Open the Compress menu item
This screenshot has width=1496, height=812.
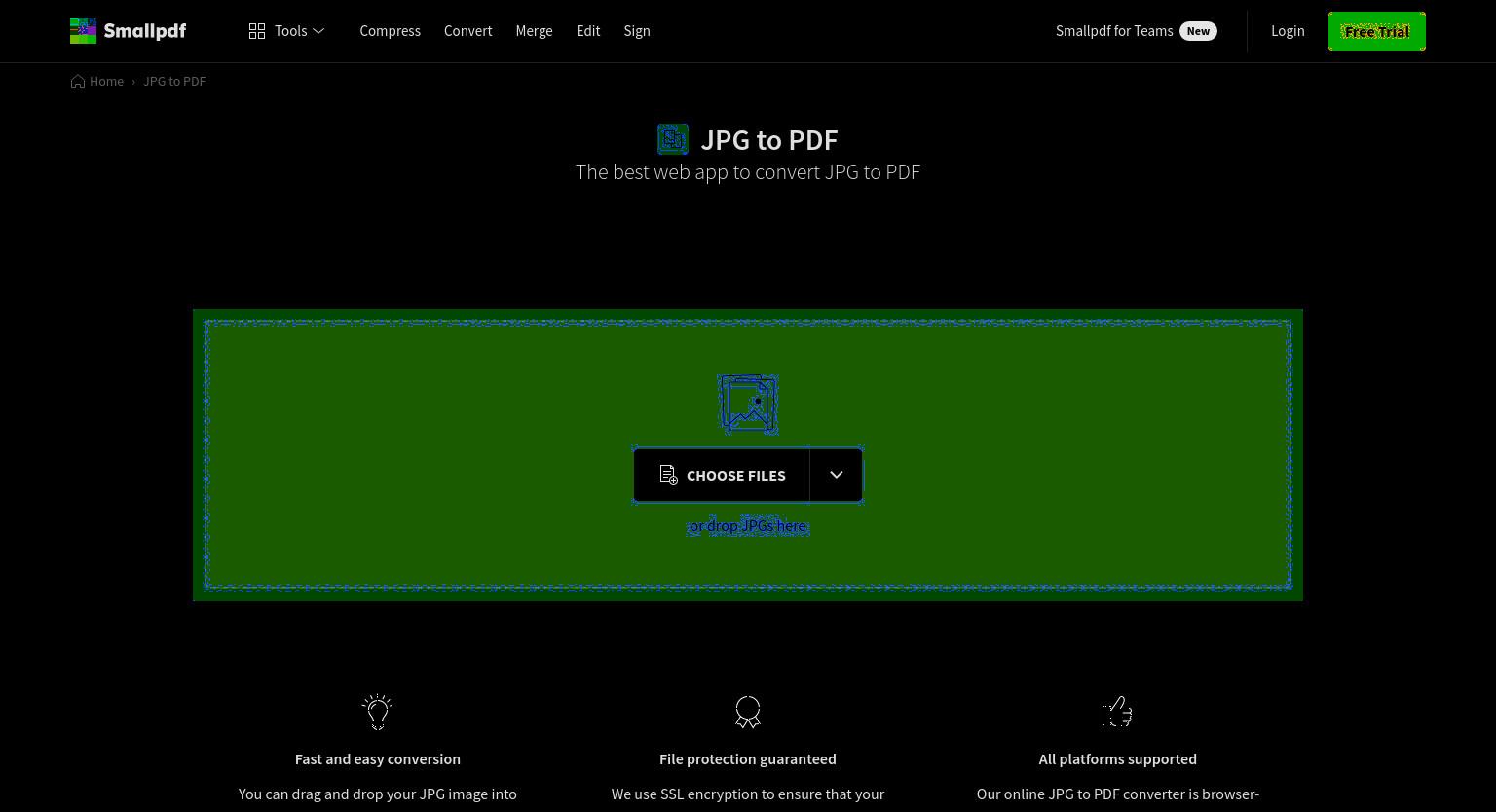click(x=390, y=31)
